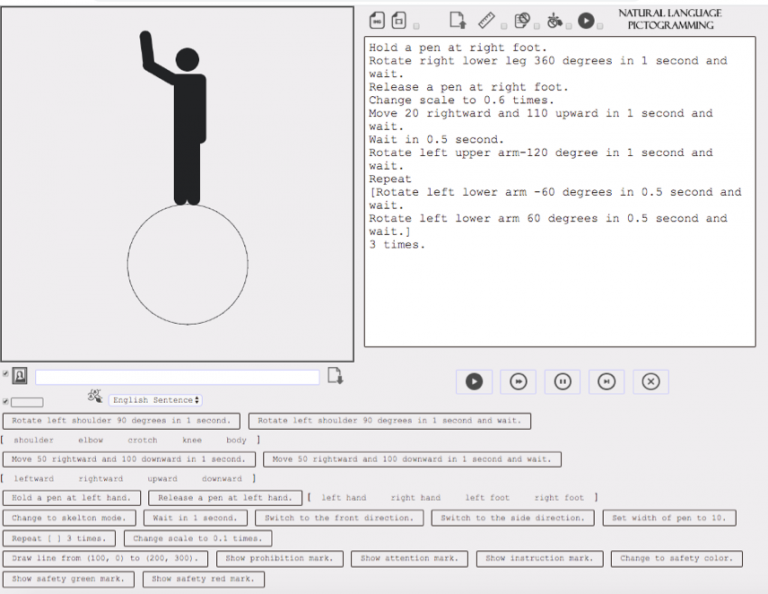Select the 'left hand' option word
The height and width of the screenshot is (594, 768).
click(x=344, y=498)
